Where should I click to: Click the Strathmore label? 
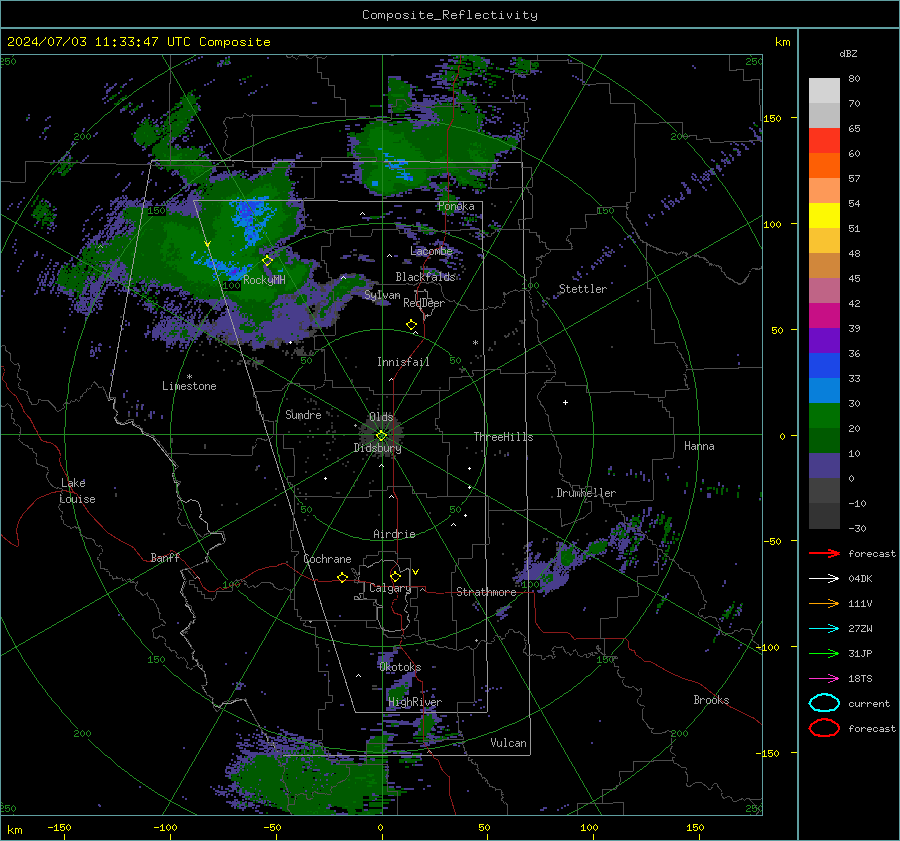pos(486,592)
